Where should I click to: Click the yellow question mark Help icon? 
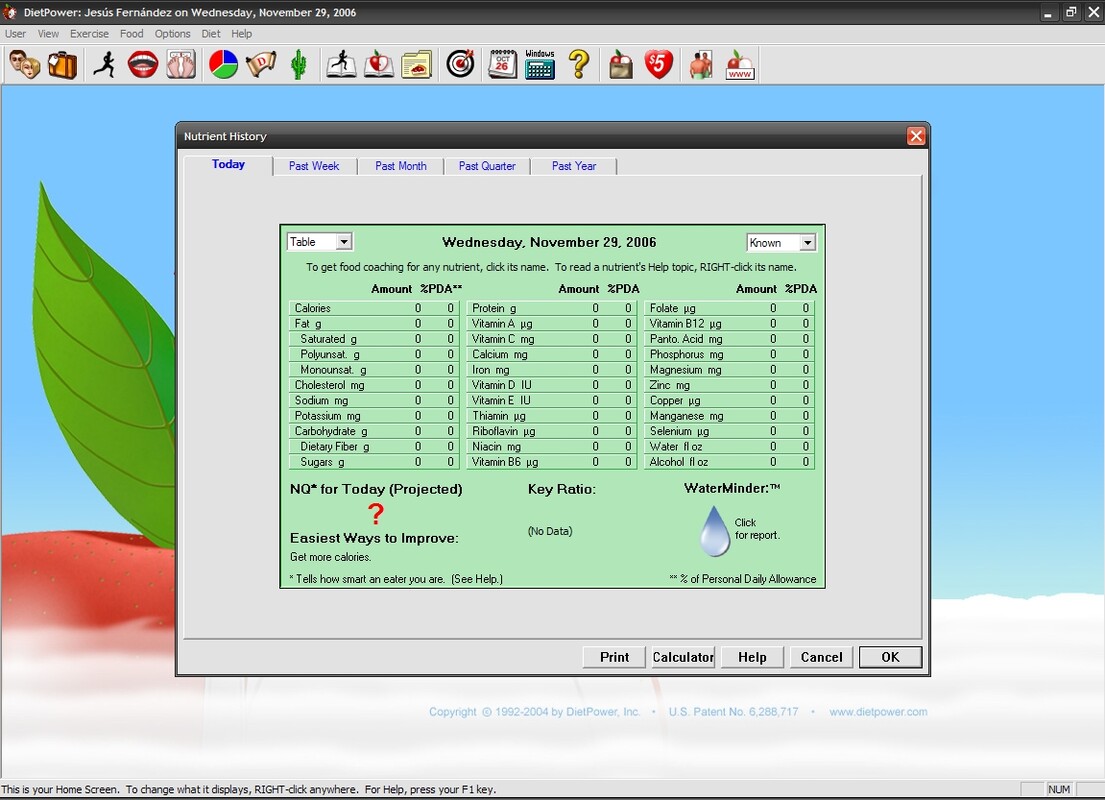pyautogui.click(x=579, y=64)
